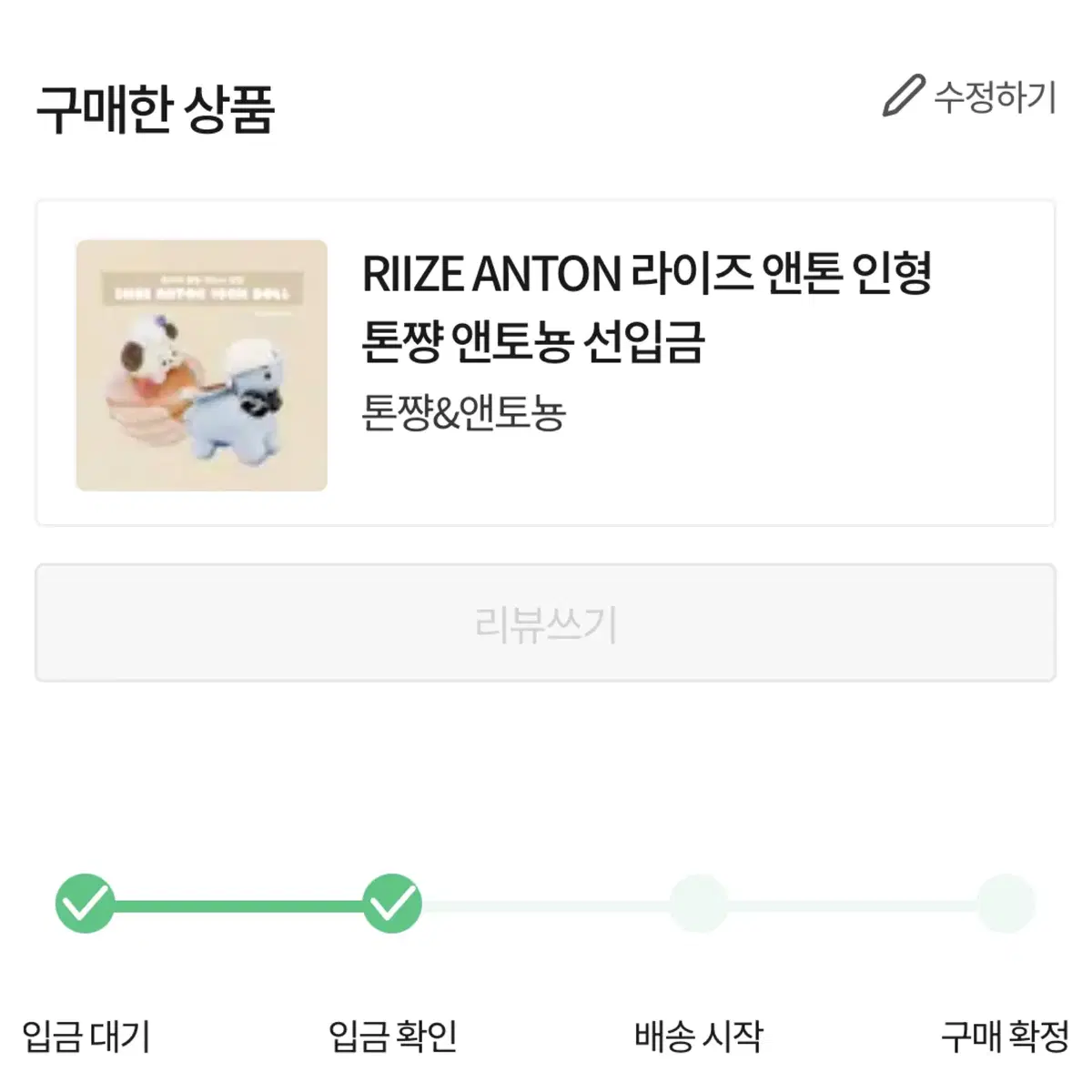
Task: Select the faded 배송 시작 step circle
Action: tap(699, 903)
